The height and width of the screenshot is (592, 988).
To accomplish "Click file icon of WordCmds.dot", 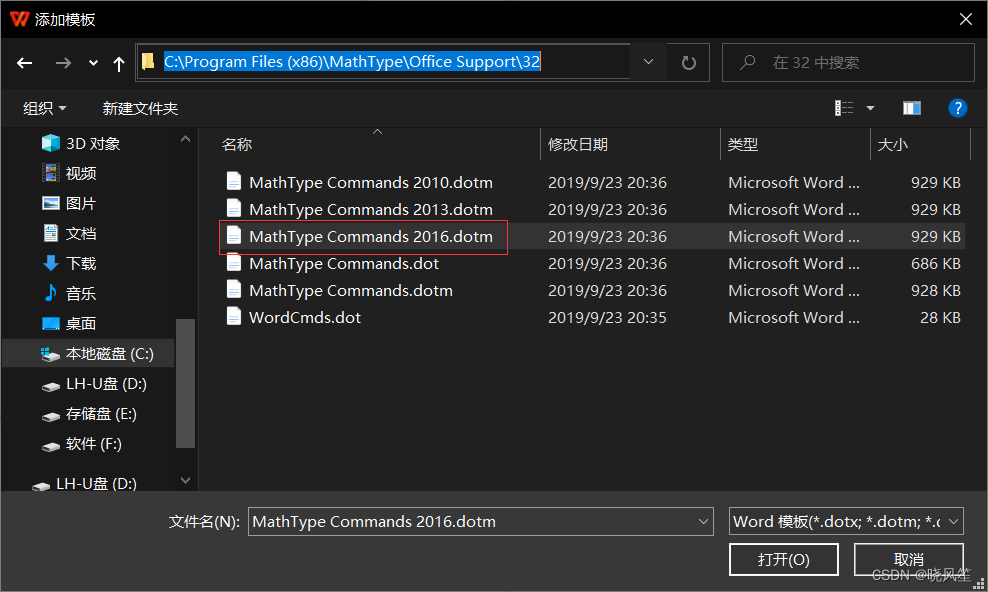I will coord(234,316).
